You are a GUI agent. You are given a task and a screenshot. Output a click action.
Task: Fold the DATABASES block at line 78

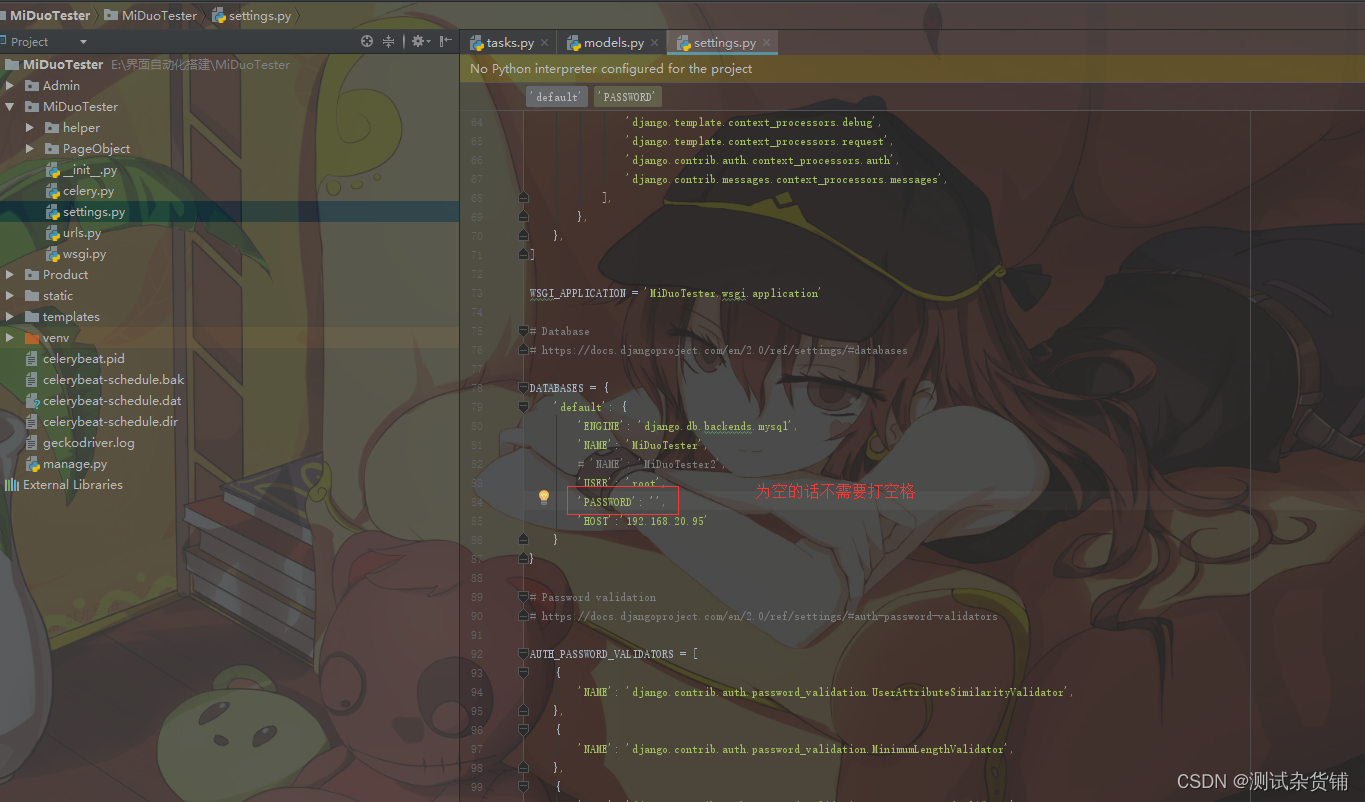click(x=523, y=388)
